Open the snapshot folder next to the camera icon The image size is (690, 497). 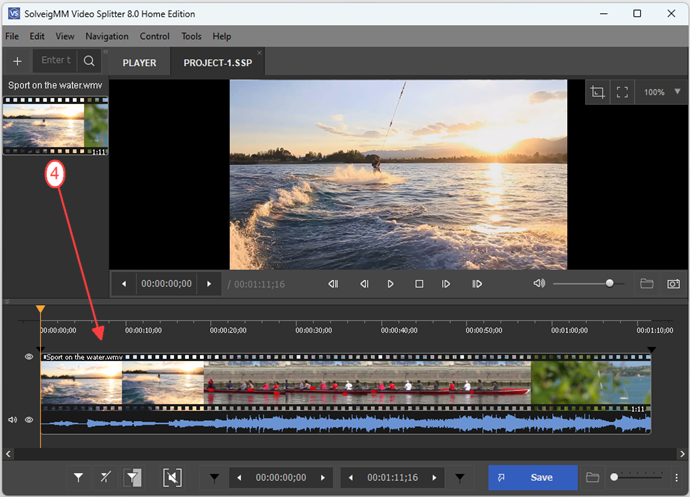tap(646, 283)
